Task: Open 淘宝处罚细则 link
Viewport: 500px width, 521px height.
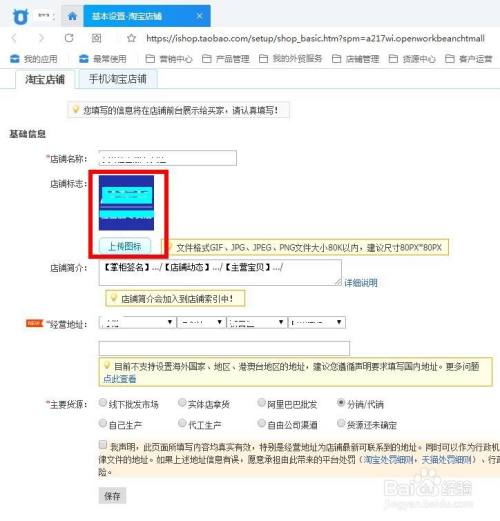Action: tap(388, 460)
